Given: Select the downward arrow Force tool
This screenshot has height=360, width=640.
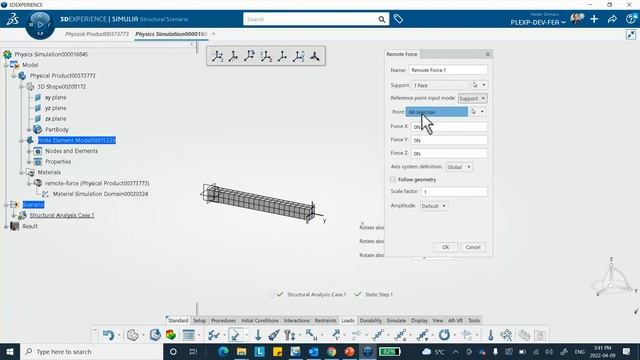Looking at the screenshot, I should [x=258, y=335].
